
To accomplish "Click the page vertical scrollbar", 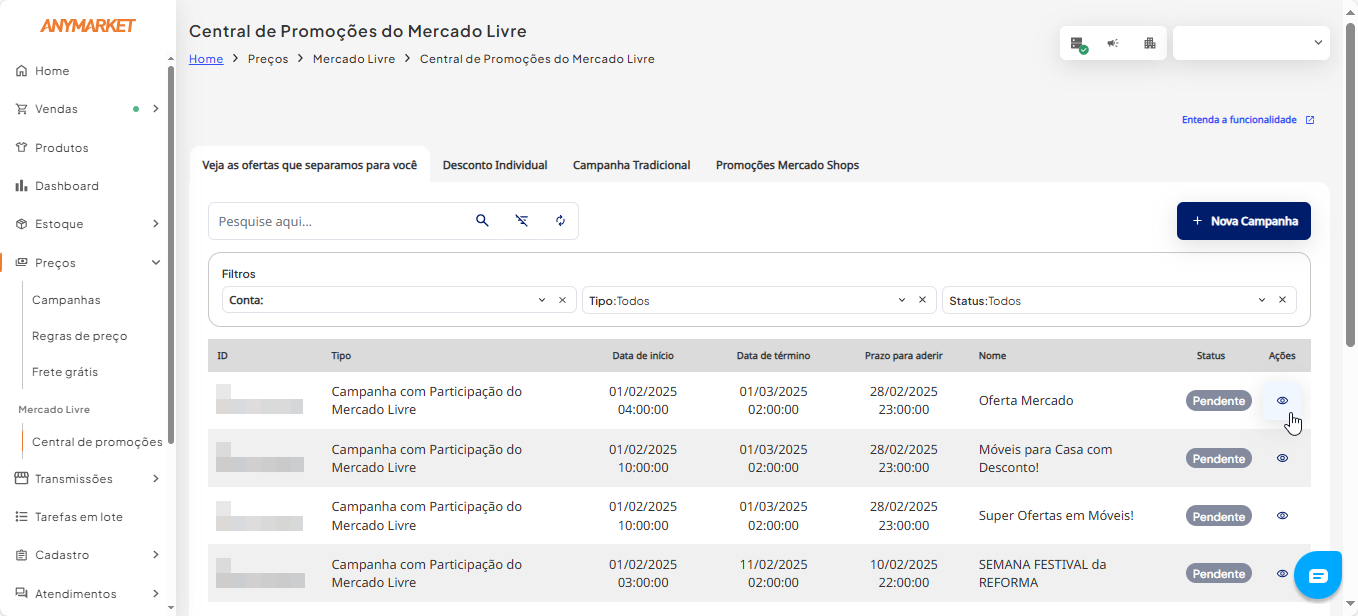I will point(1350,185).
